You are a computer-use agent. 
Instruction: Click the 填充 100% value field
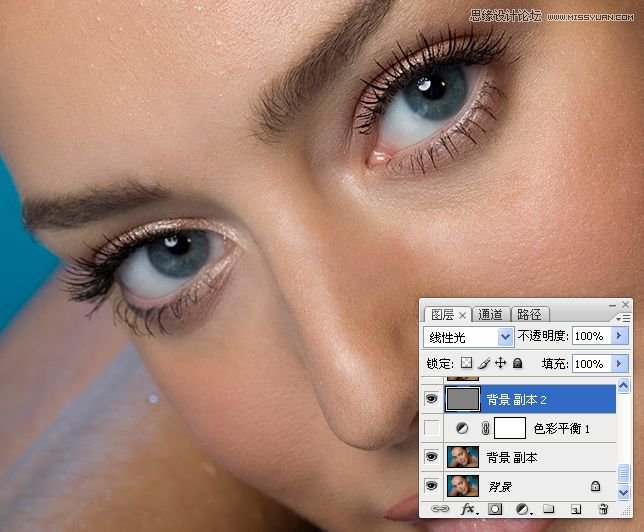coord(591,364)
